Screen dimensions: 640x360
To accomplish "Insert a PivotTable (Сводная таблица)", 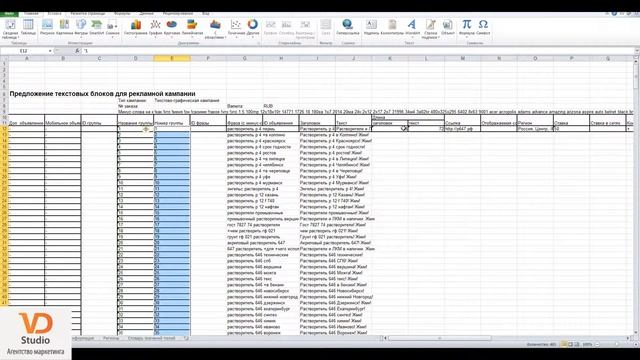I will (10, 29).
